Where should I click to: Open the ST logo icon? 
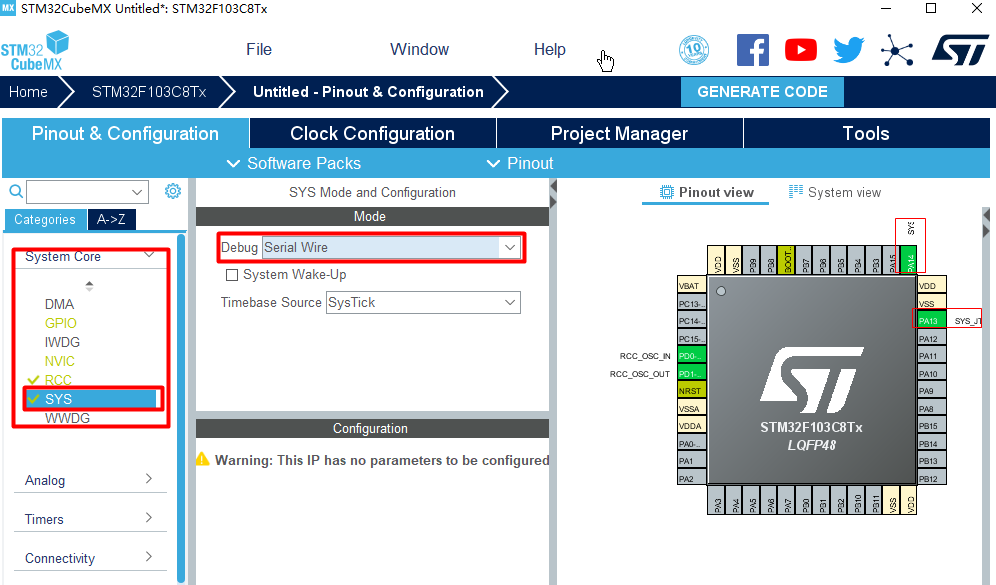[960, 50]
